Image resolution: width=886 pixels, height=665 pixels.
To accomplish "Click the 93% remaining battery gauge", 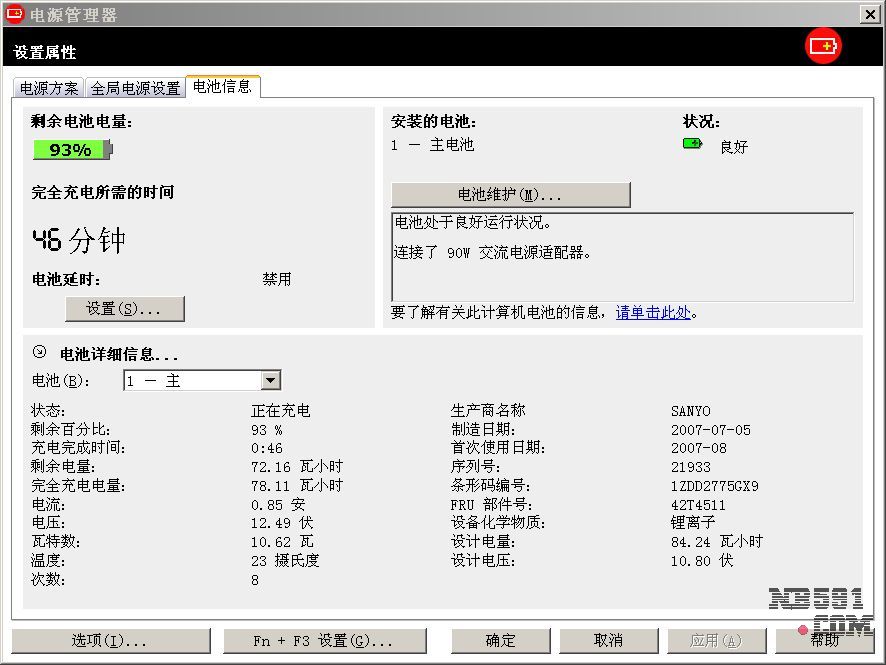I will click(72, 150).
